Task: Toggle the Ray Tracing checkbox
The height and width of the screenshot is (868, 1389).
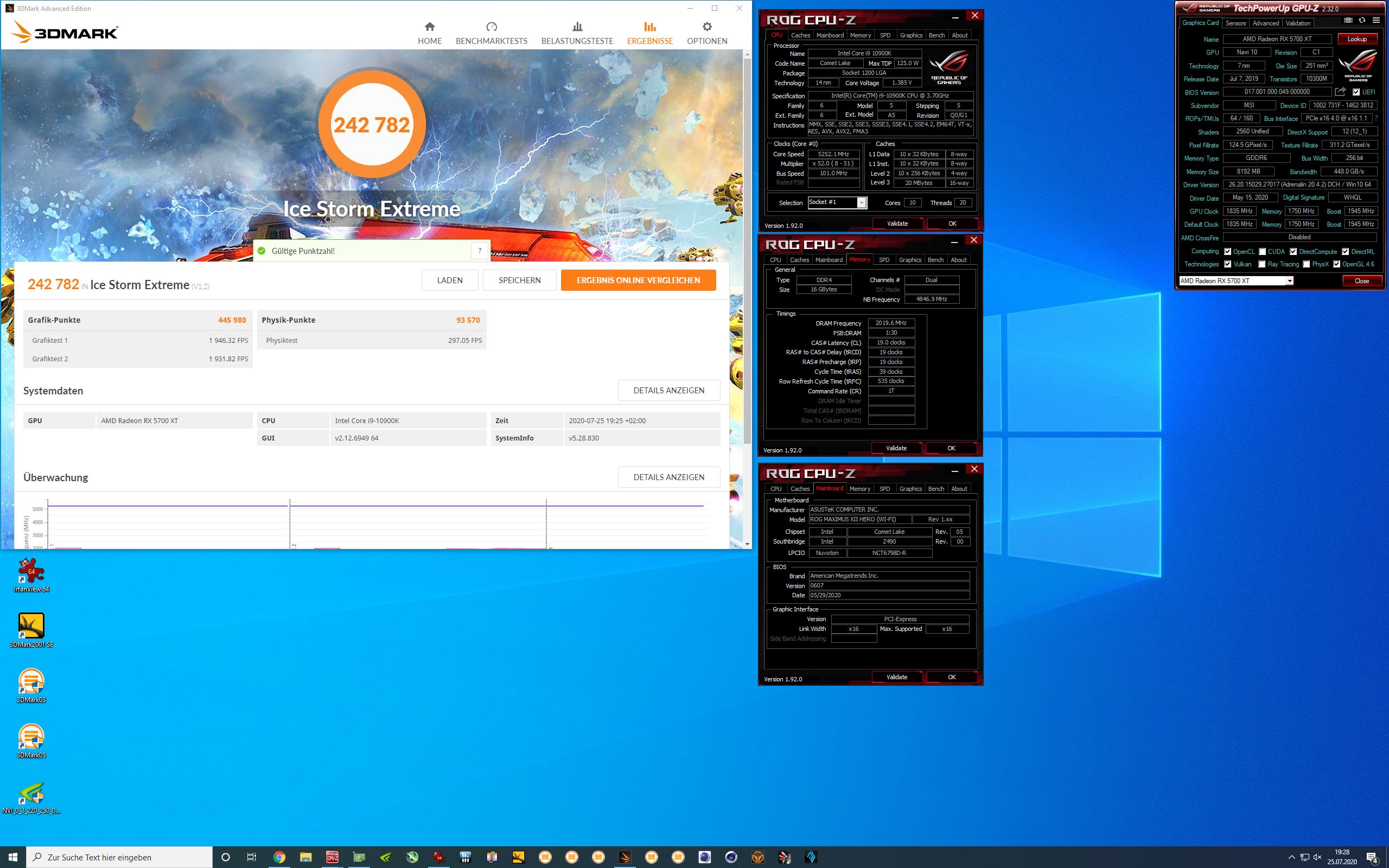Action: click(x=1262, y=264)
